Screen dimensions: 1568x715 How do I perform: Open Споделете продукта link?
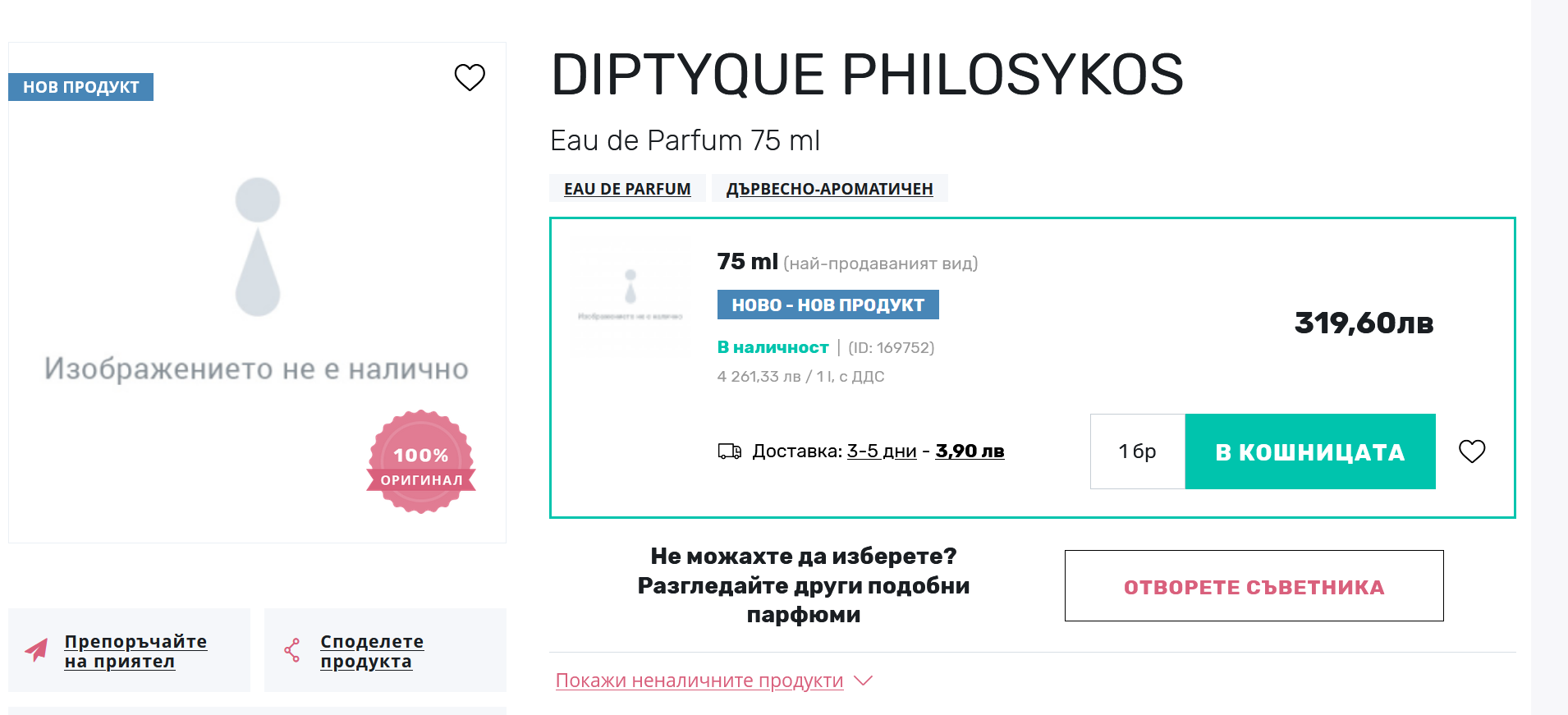372,651
